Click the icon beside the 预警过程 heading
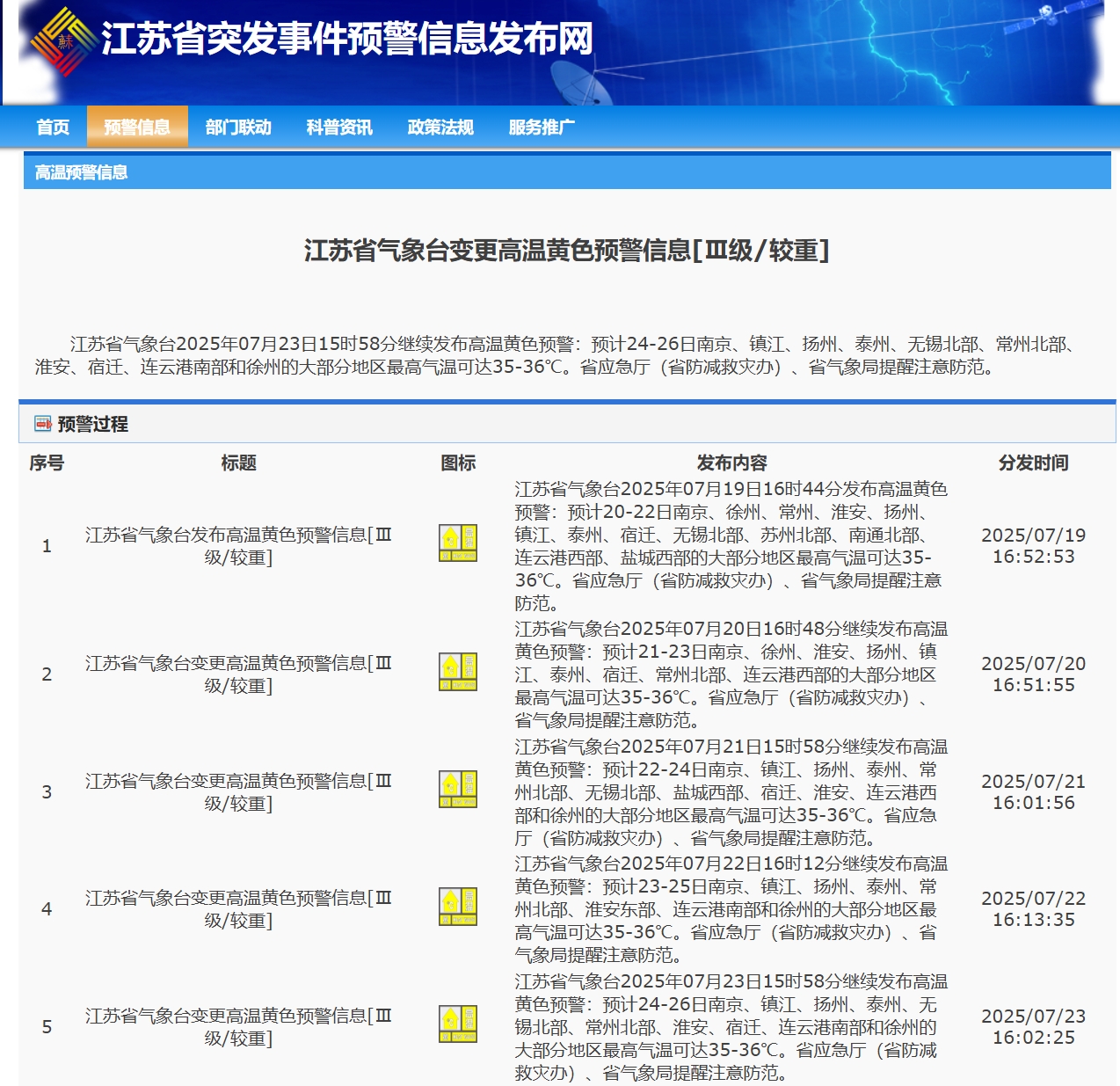The width and height of the screenshot is (1120, 1086). point(43,424)
